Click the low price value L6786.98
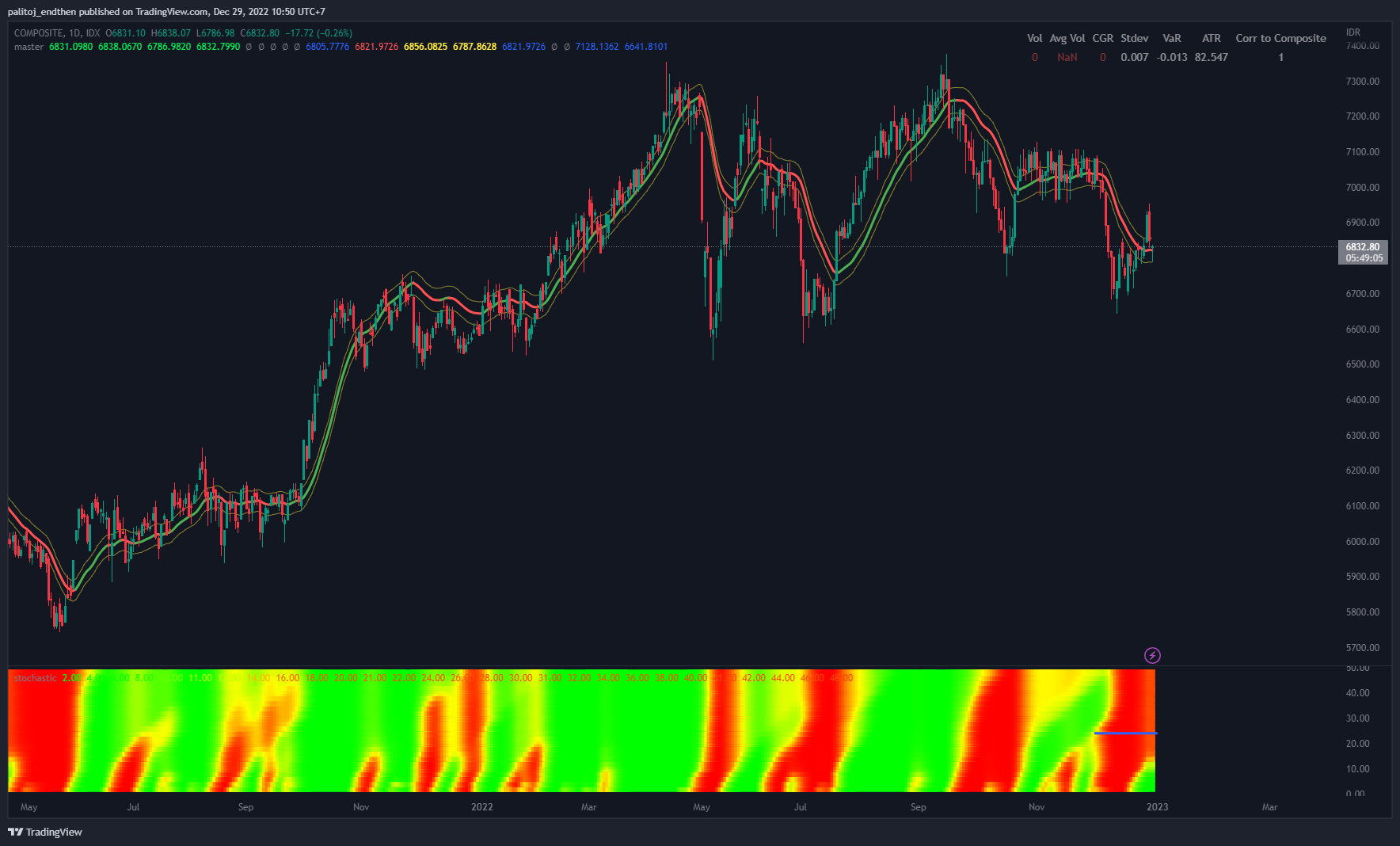This screenshot has width=1400, height=846. pyautogui.click(x=215, y=33)
